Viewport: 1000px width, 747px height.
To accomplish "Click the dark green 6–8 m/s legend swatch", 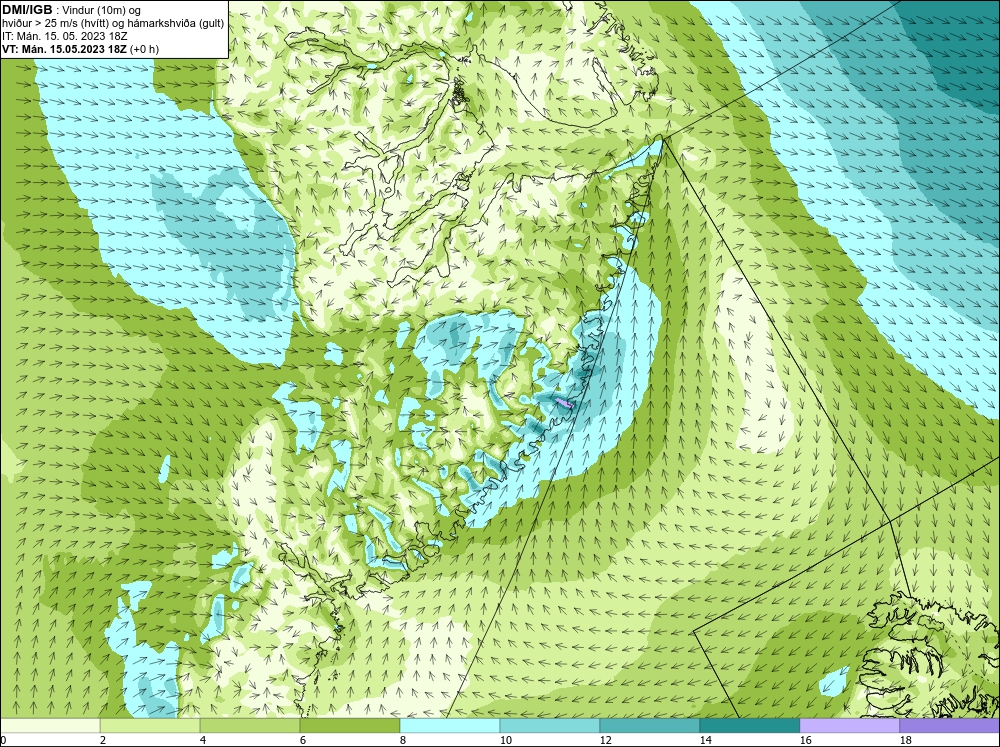I will (349, 725).
